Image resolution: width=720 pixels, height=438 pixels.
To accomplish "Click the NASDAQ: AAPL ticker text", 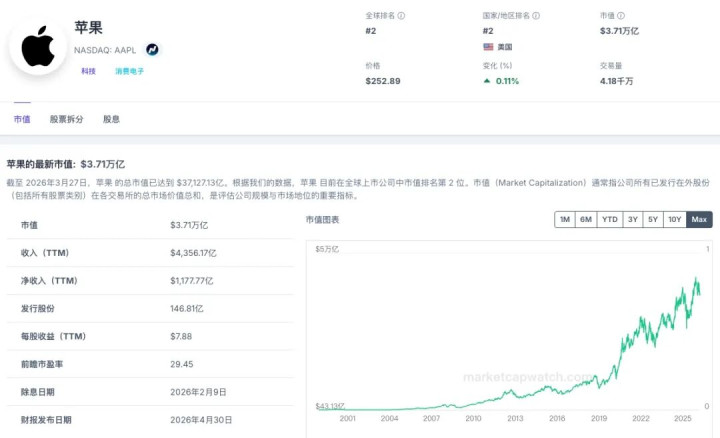I will pos(105,50).
